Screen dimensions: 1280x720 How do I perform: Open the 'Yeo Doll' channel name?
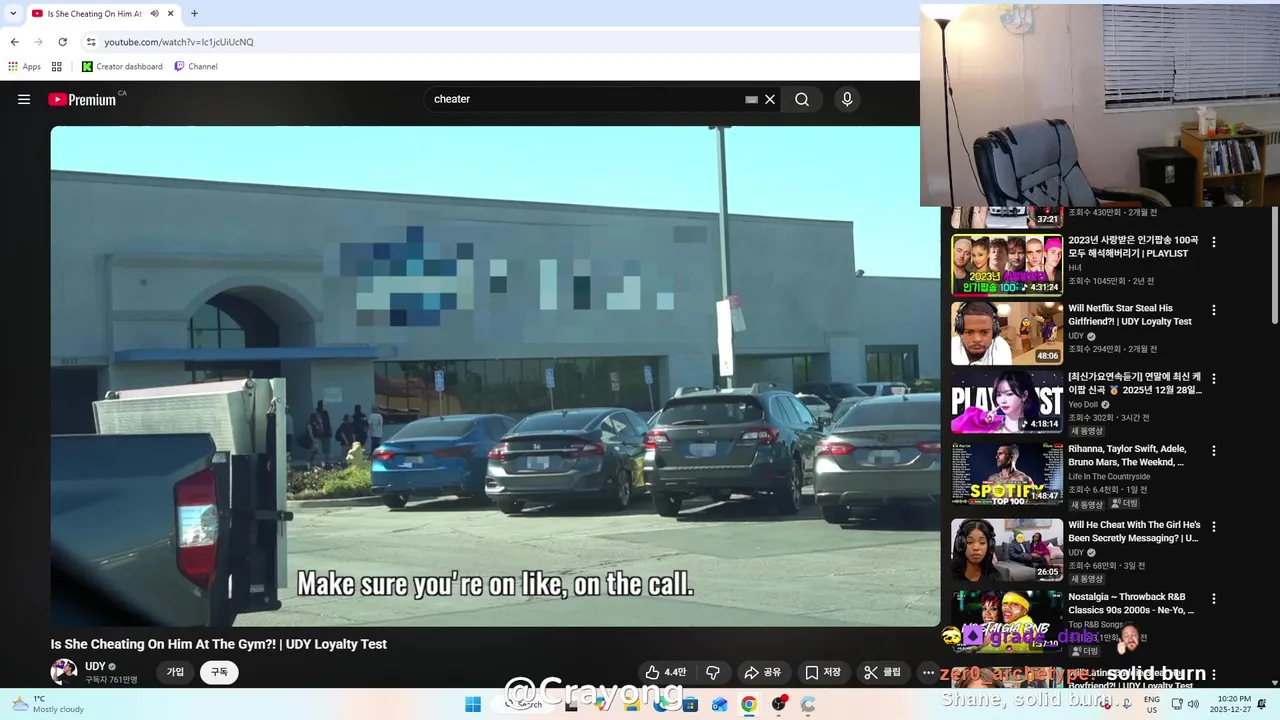point(1083,405)
